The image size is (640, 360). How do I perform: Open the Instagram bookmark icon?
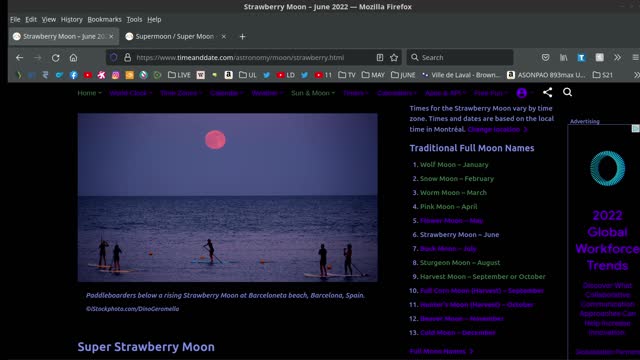(116, 75)
